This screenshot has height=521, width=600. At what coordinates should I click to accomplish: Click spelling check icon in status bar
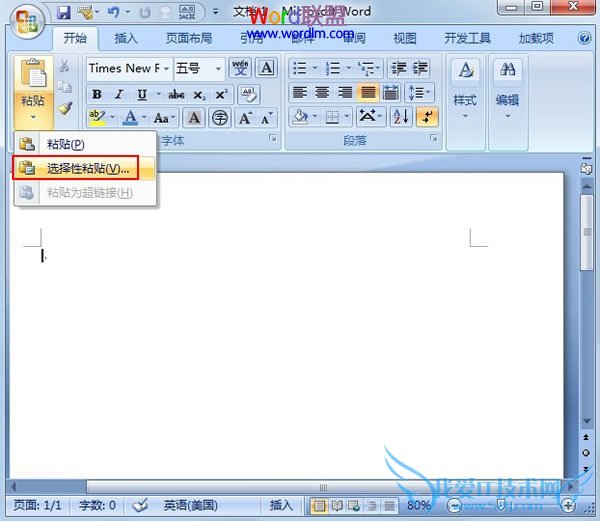(x=140, y=506)
